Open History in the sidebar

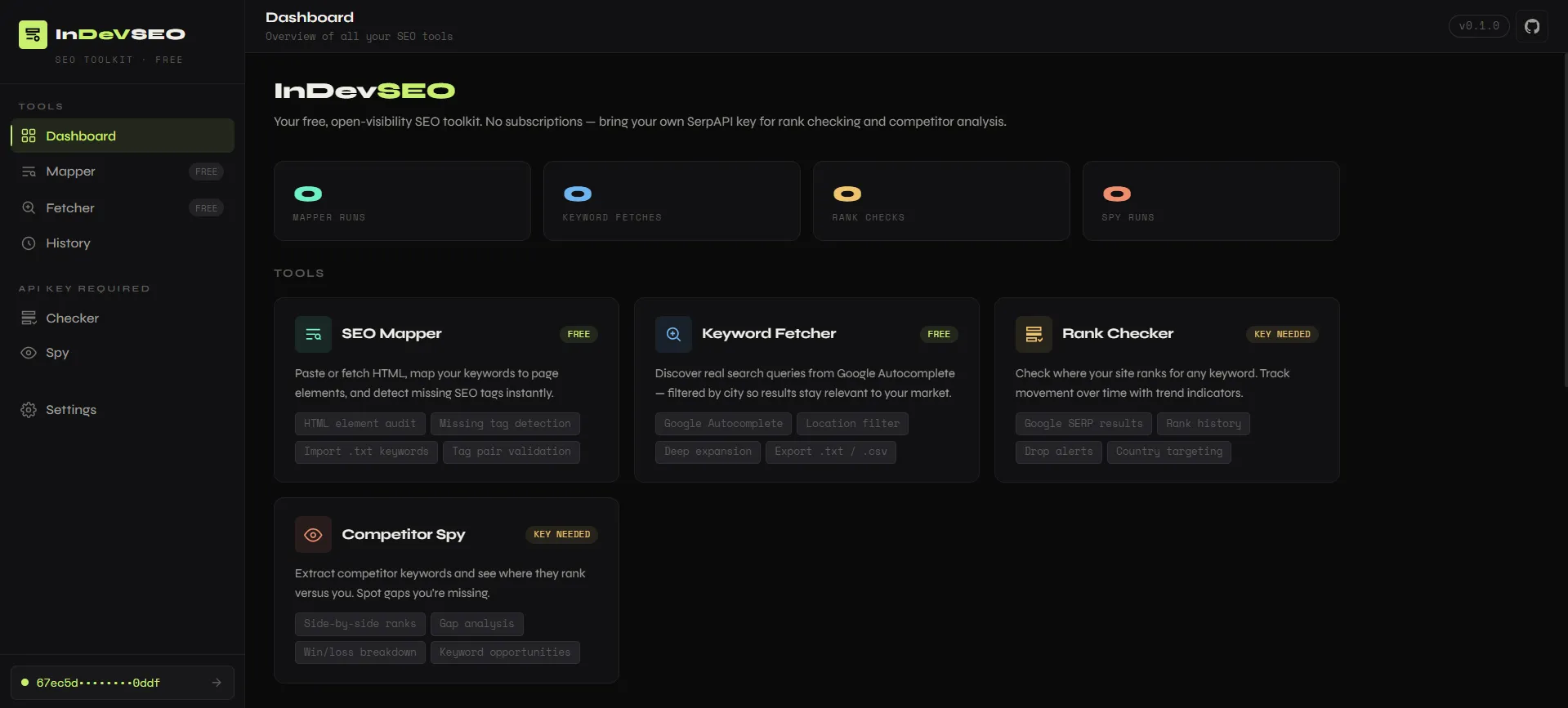coord(123,243)
